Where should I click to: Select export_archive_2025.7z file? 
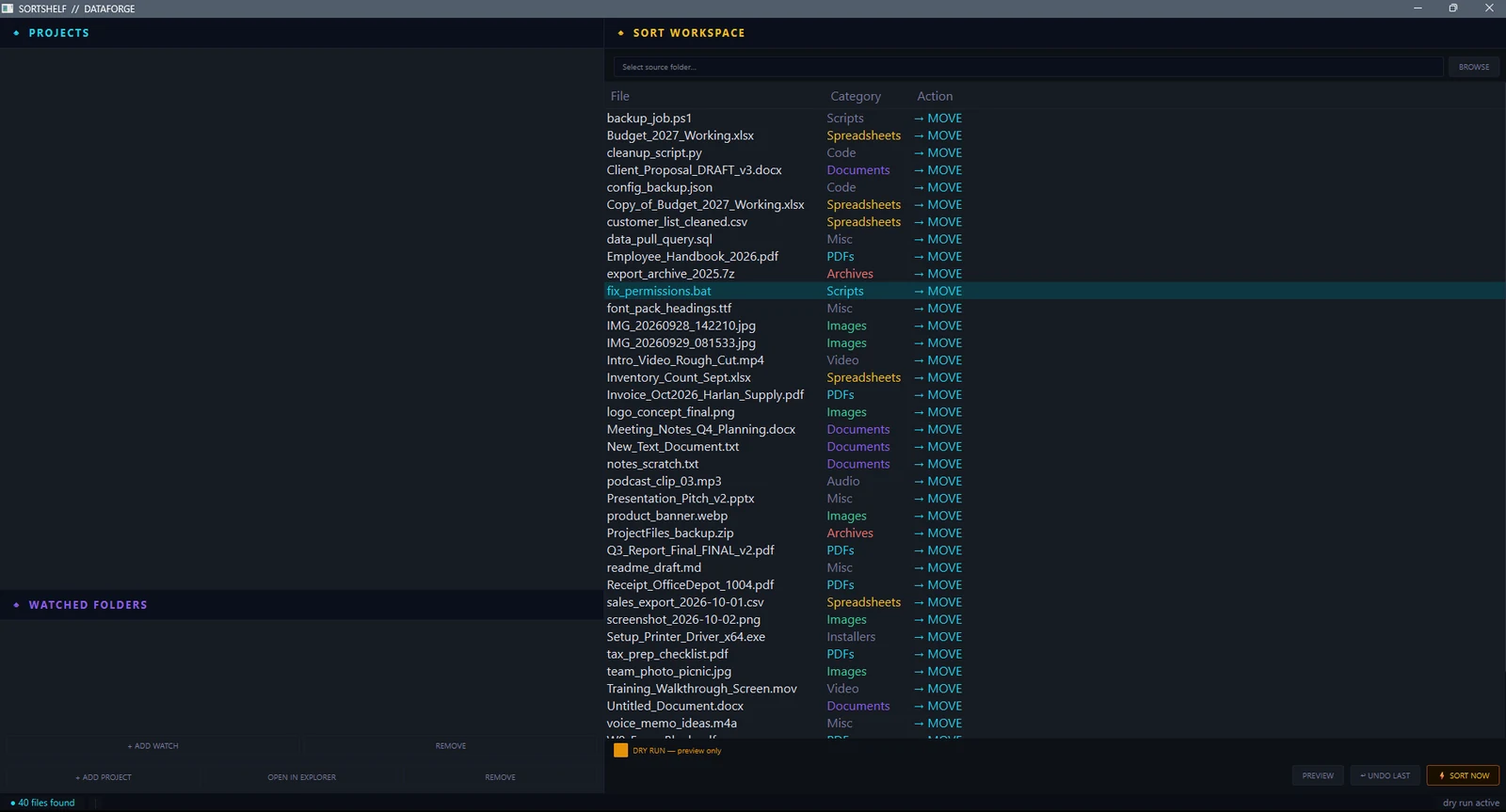click(x=1054, y=274)
